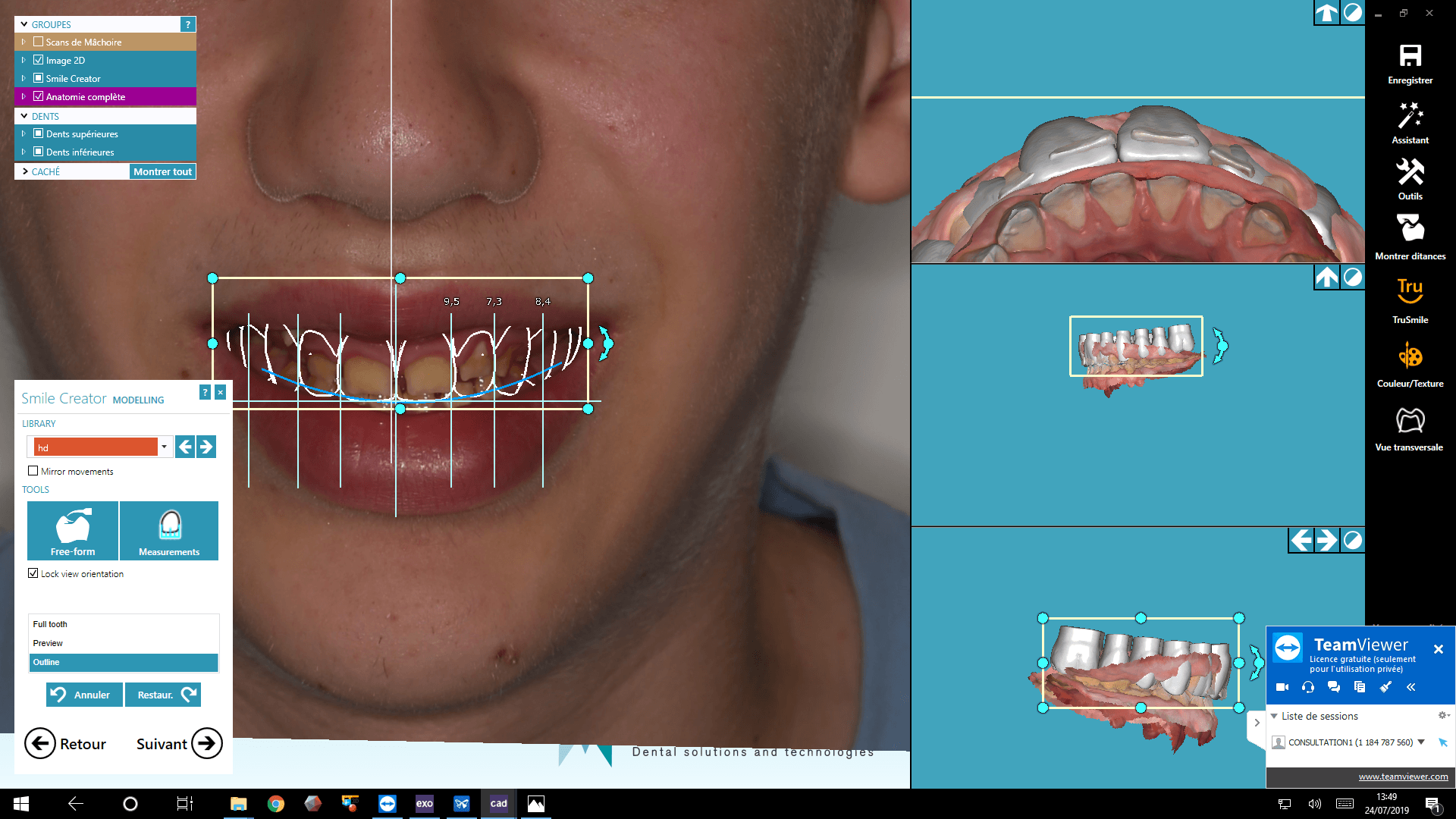
Task: Enable Mirror movements checkbox
Action: pos(33,471)
